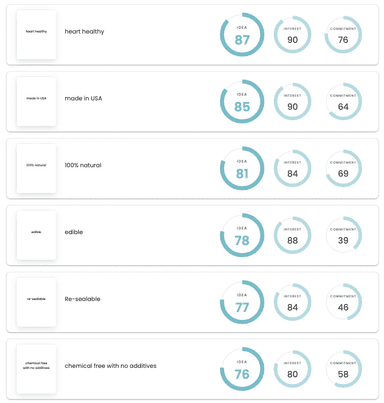The image size is (384, 403).
Task: Select the edible thumbnail card
Action: point(36,235)
